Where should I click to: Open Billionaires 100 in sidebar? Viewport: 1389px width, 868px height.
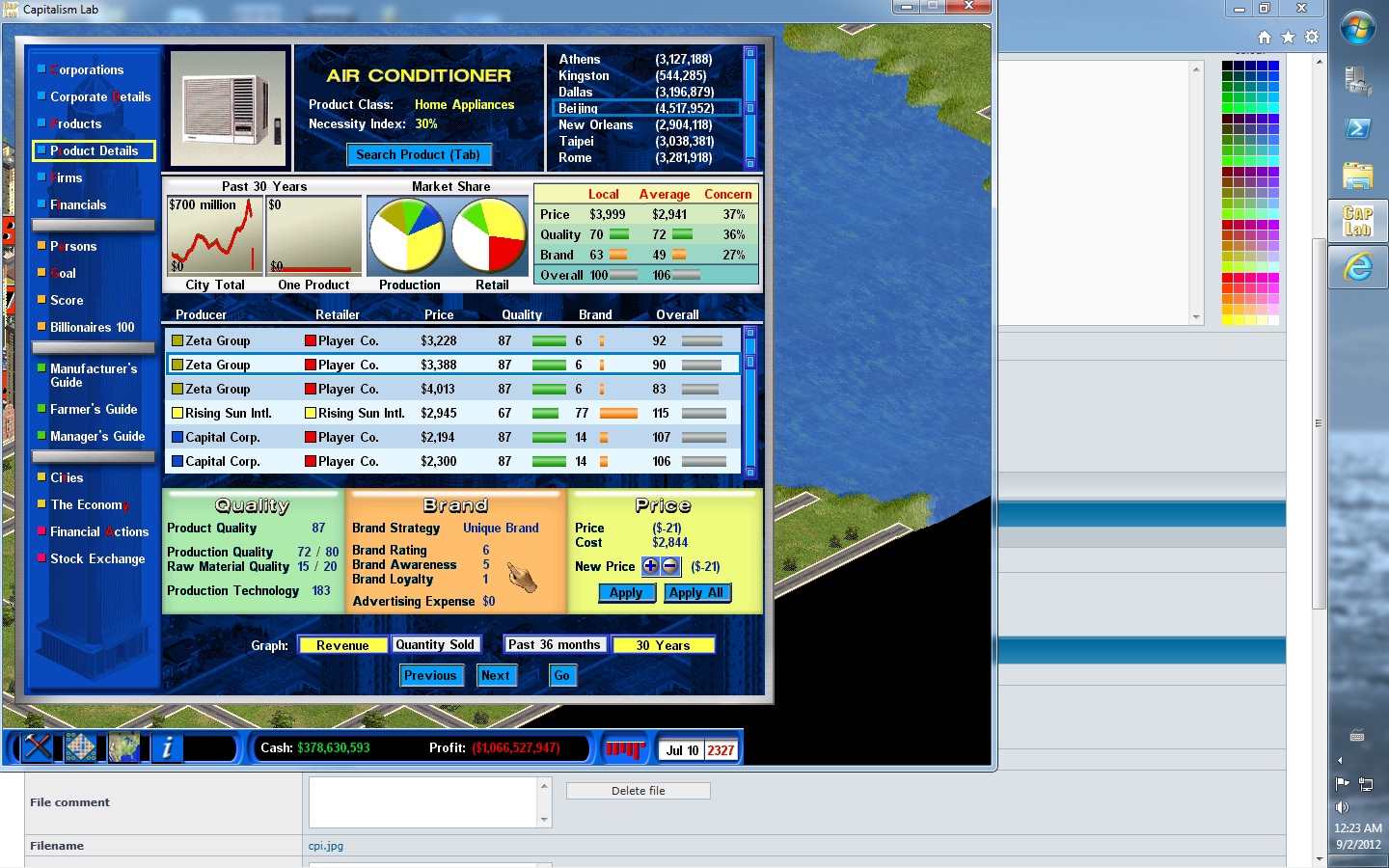[93, 327]
